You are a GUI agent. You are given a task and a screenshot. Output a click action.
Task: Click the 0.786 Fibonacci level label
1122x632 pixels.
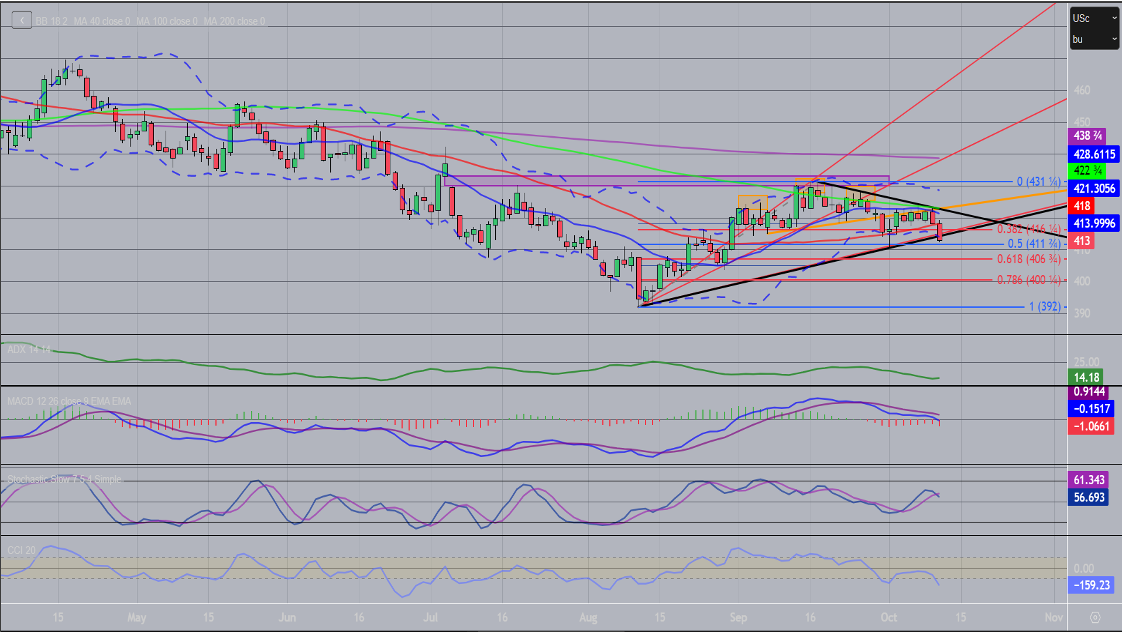click(1028, 280)
